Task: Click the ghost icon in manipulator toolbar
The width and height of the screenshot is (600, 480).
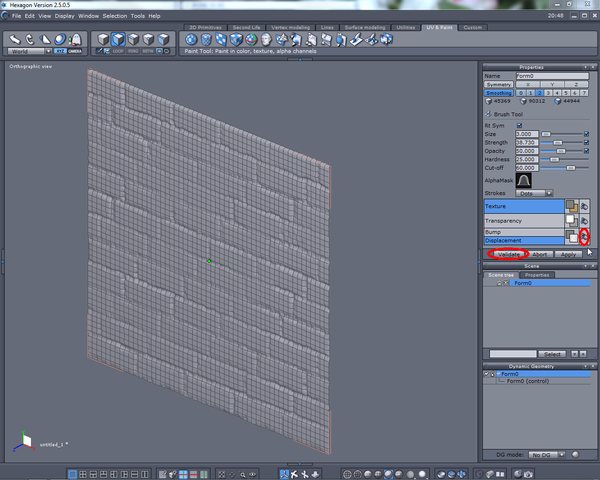Action: pos(76,39)
